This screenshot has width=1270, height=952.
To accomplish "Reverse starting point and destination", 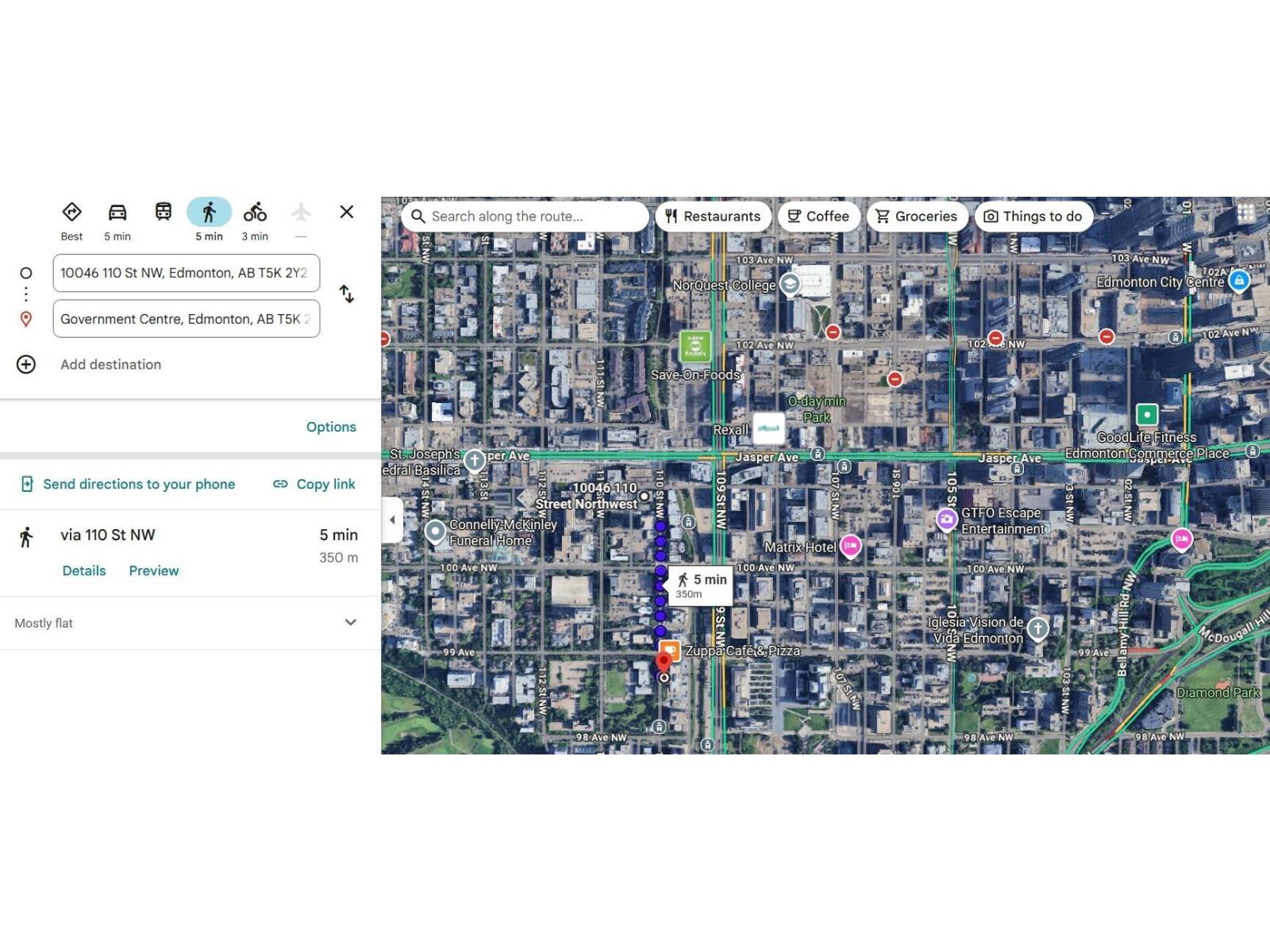I will tap(347, 294).
